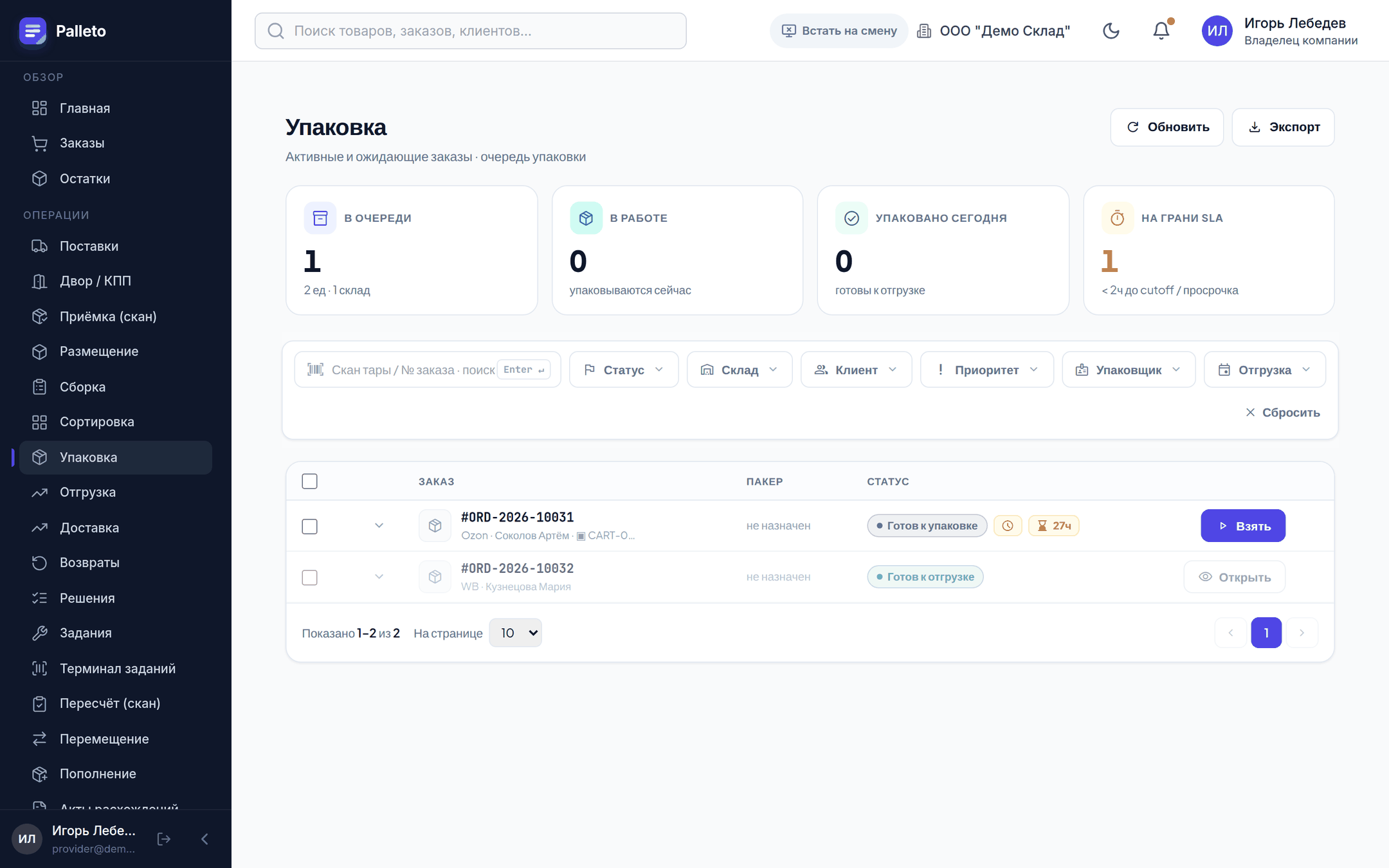Image resolution: width=1389 pixels, height=868 pixels.
Task: Open the per-page count selector
Action: 515,633
